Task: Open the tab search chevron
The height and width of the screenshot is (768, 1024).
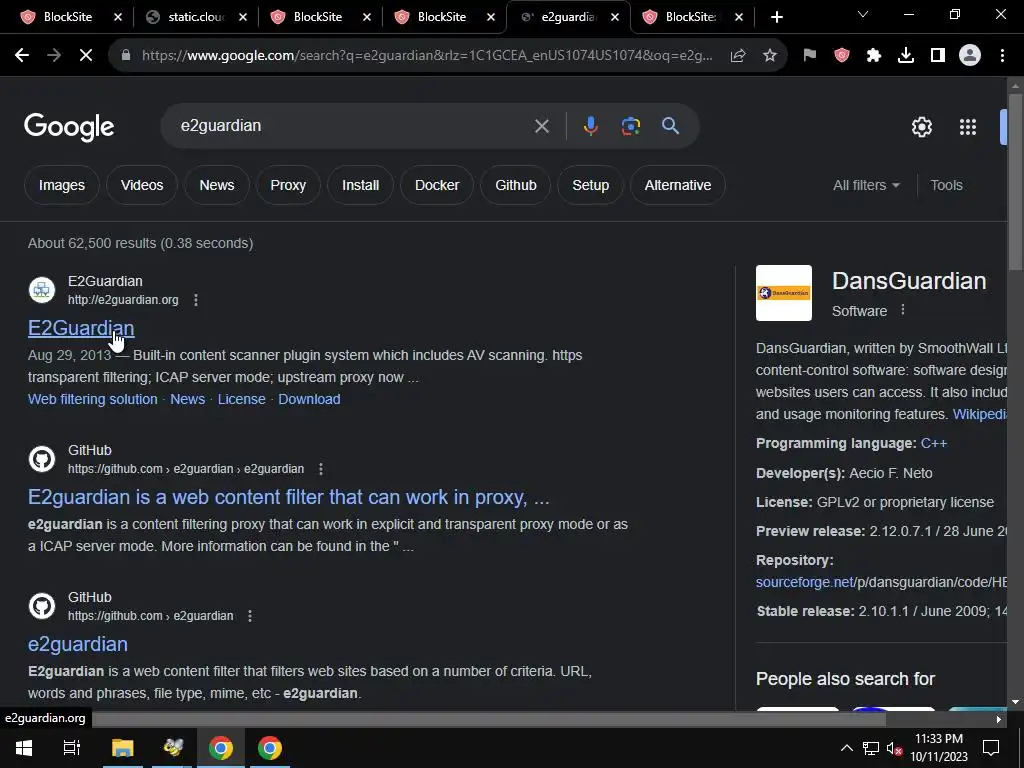Action: pos(863,14)
